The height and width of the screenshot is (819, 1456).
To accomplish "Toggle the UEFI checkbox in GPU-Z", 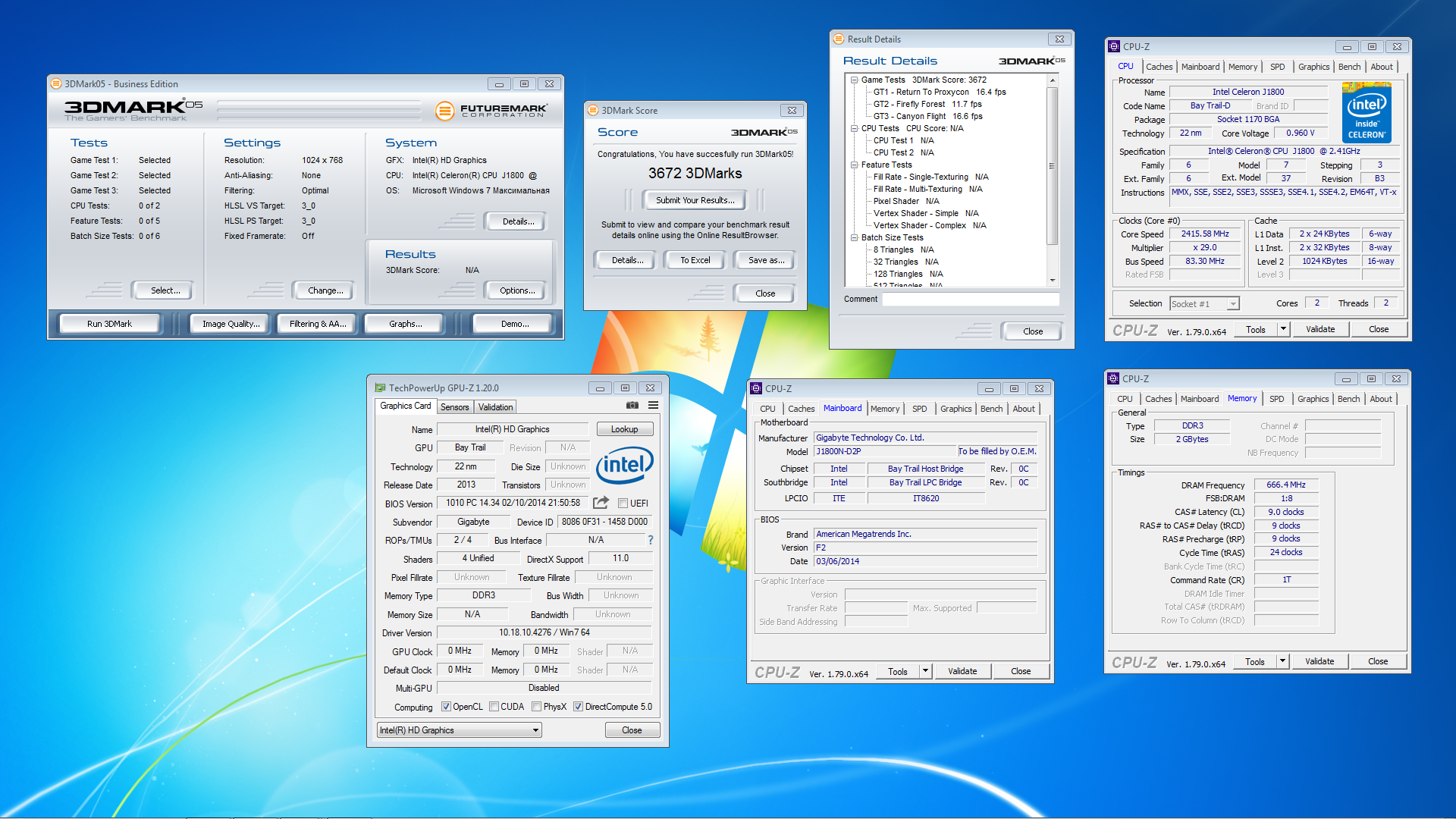I will [623, 504].
